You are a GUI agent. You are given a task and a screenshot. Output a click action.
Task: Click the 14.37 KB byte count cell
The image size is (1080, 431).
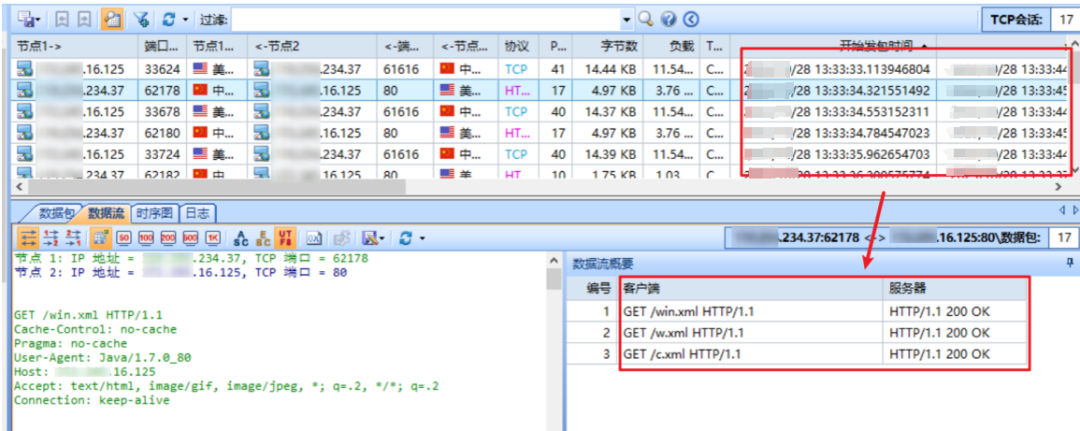click(610, 112)
